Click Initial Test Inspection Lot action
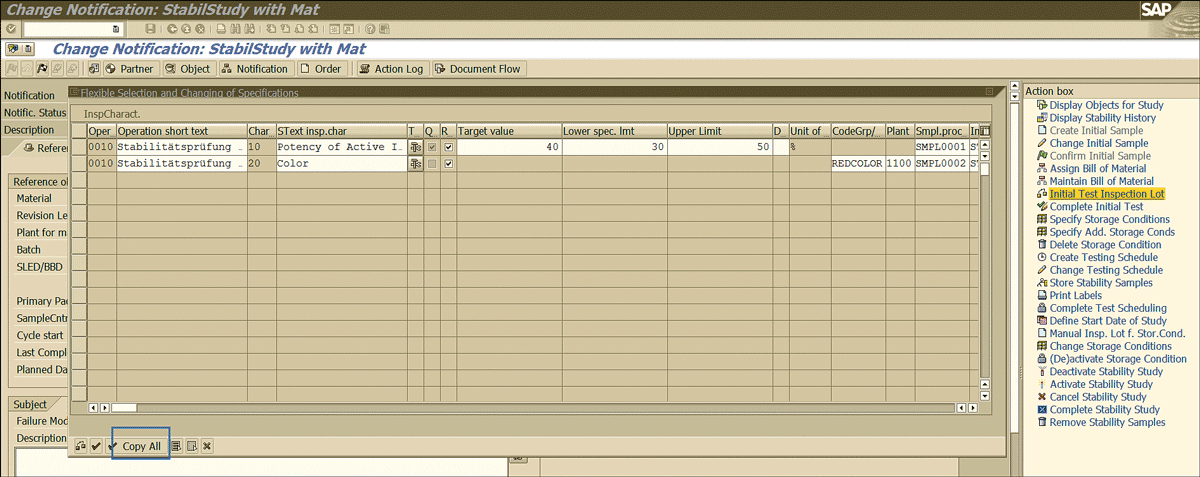This screenshot has width=1200, height=477. click(1107, 194)
